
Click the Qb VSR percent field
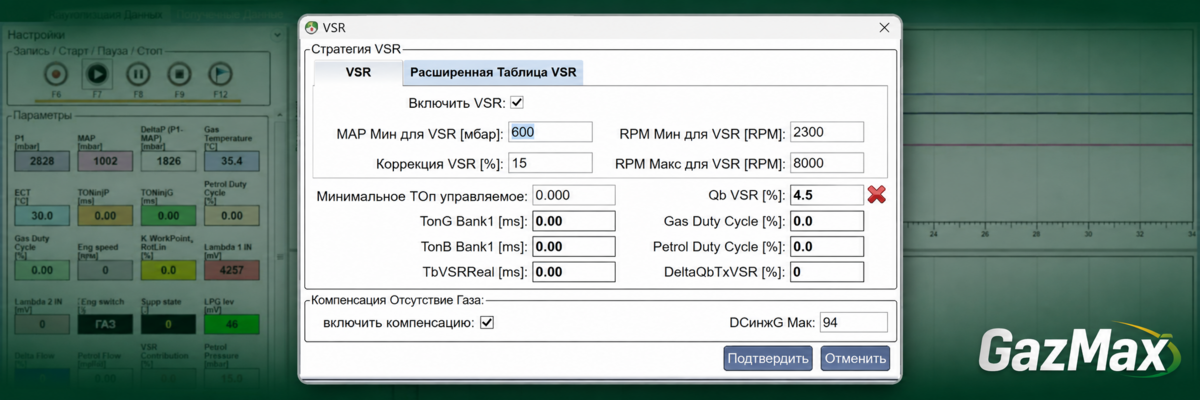(826, 195)
